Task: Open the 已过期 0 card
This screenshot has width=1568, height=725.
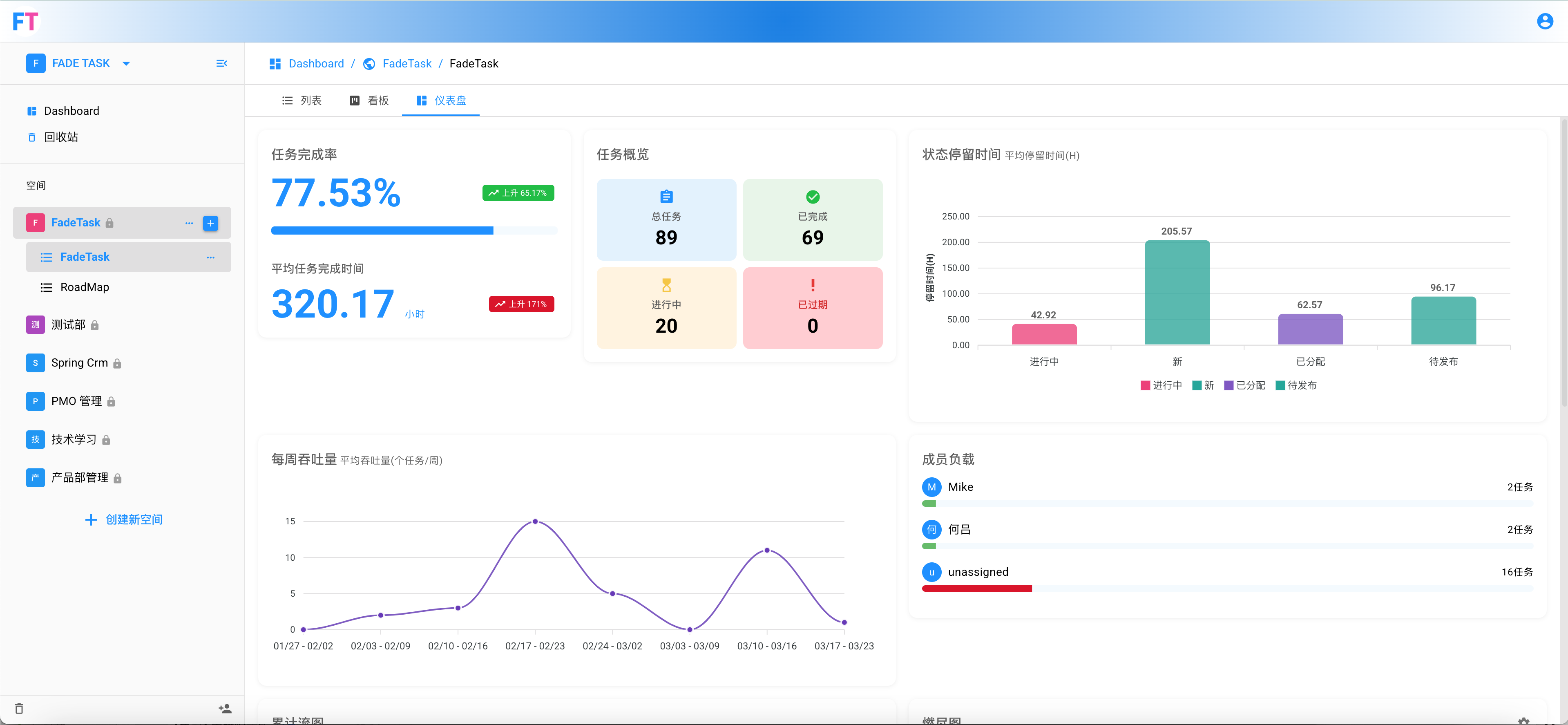Action: [813, 308]
